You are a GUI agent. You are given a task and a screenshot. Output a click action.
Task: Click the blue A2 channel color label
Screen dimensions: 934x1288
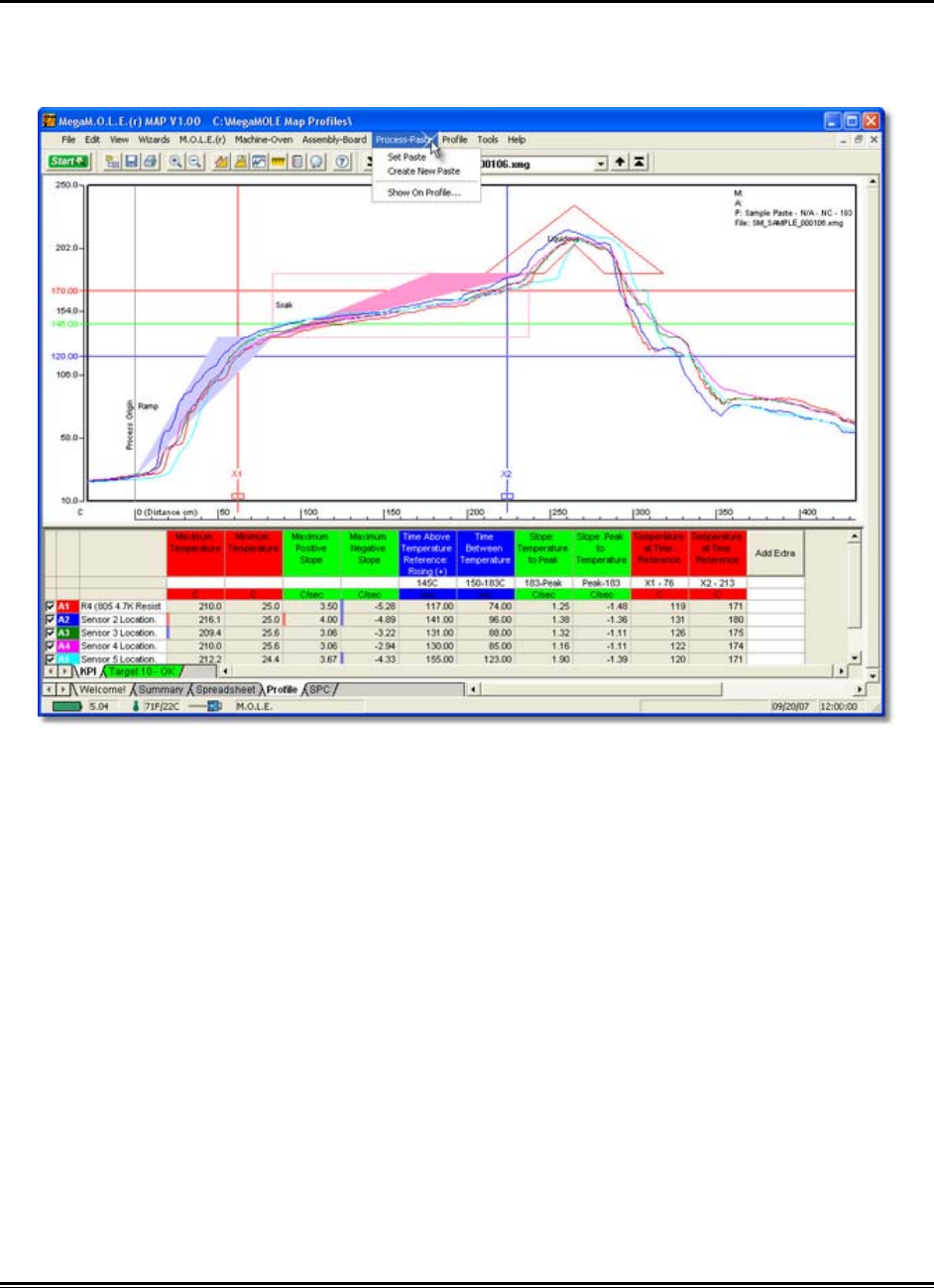pos(66,619)
